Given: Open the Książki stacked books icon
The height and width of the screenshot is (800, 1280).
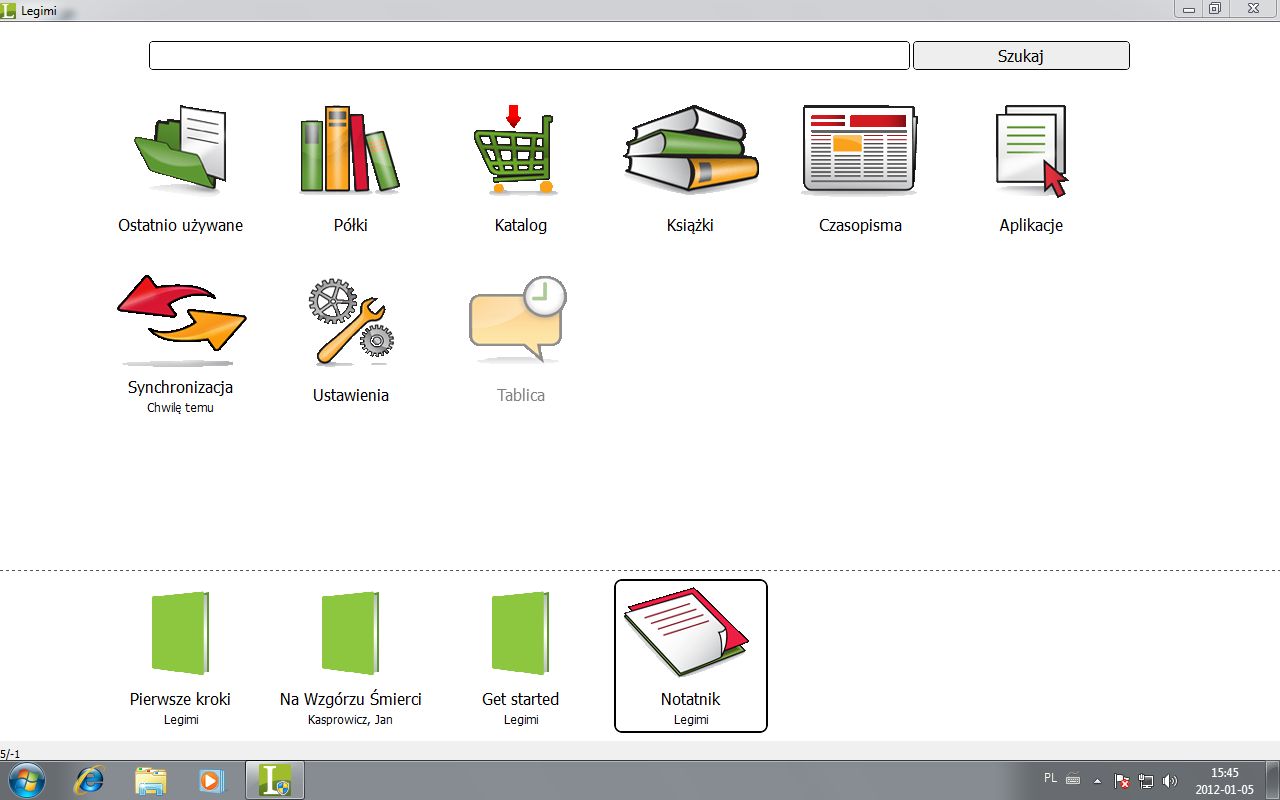Looking at the screenshot, I should click(x=691, y=149).
